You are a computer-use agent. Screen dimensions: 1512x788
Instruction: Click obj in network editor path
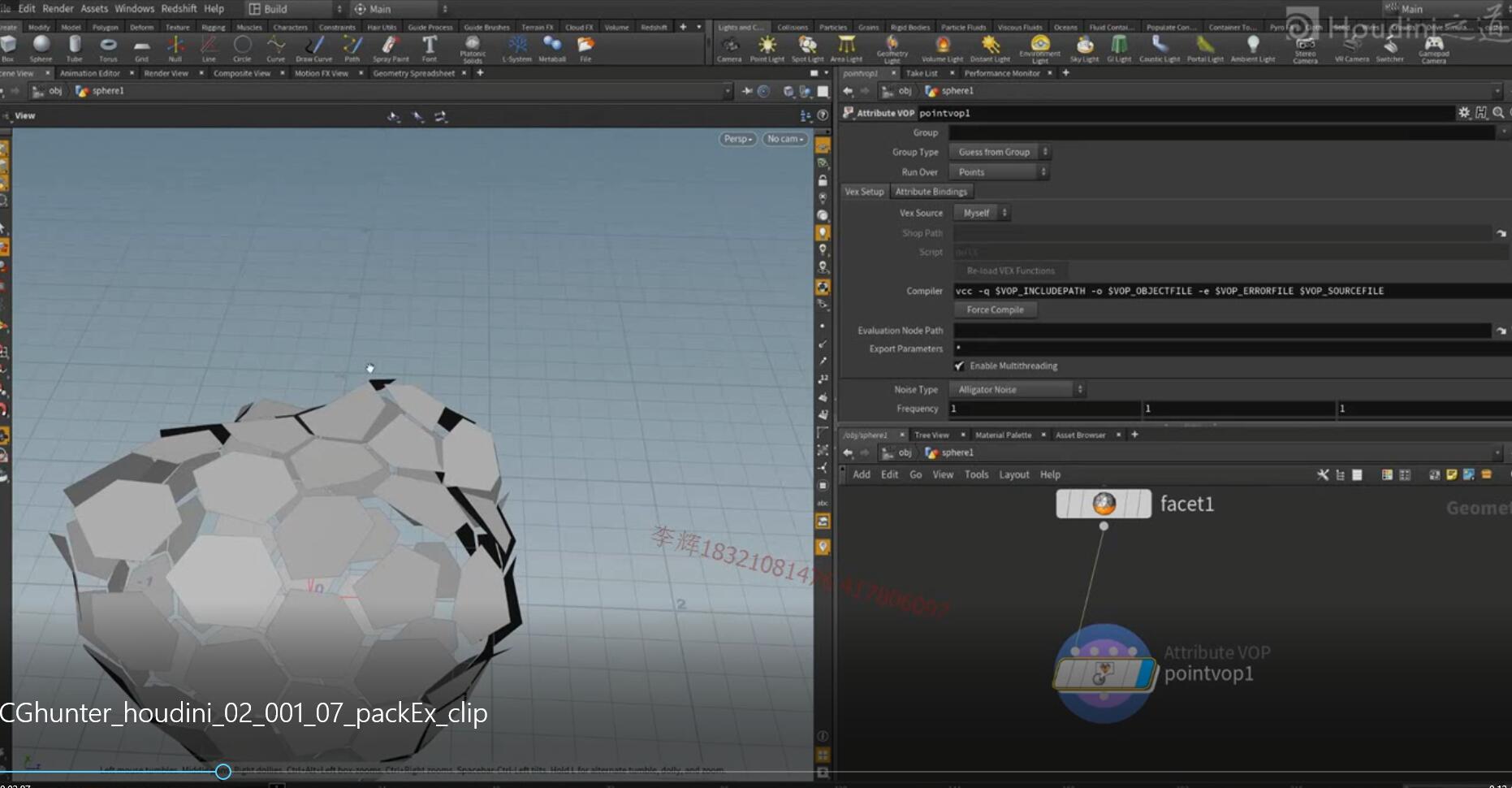coord(904,452)
